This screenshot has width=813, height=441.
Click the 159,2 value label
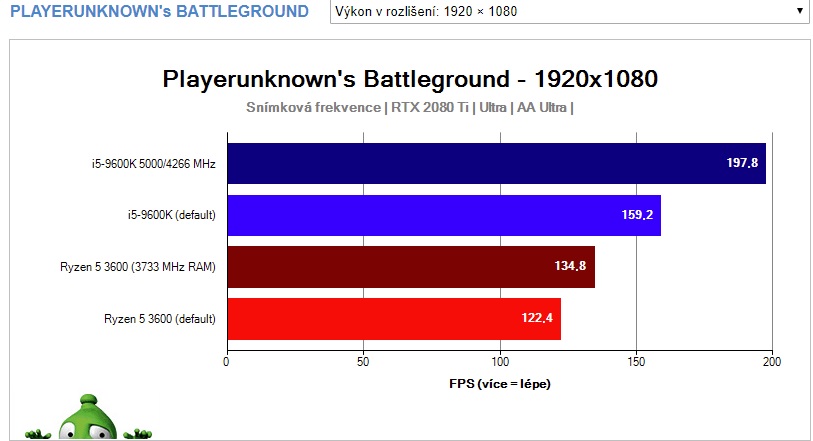(x=637, y=215)
